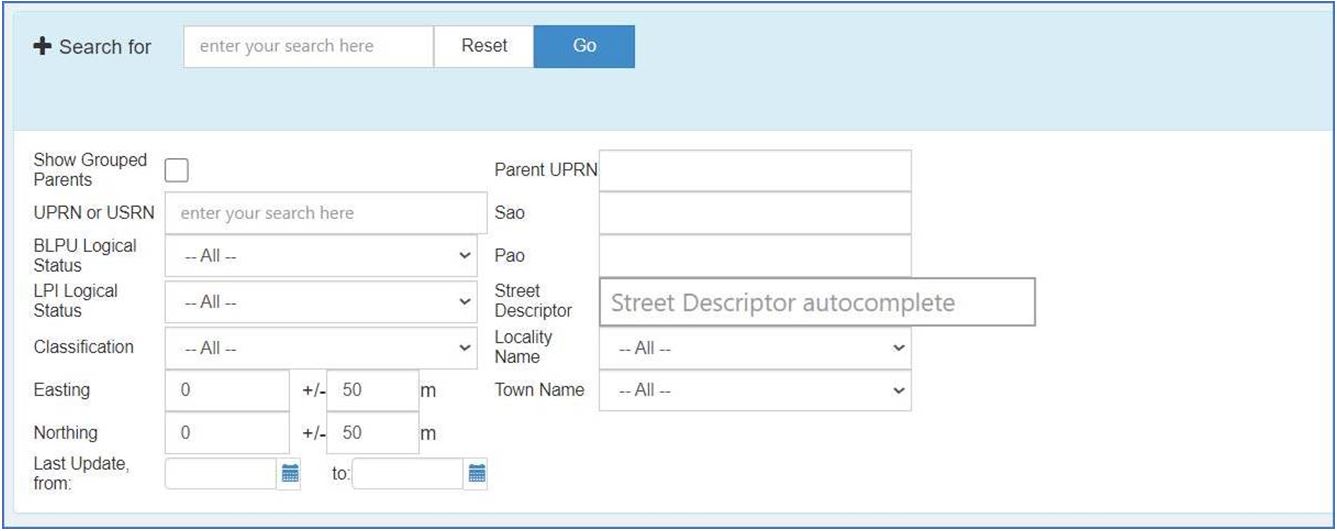The height and width of the screenshot is (531, 1337).
Task: Focus the main Search for input box
Action: (309, 46)
